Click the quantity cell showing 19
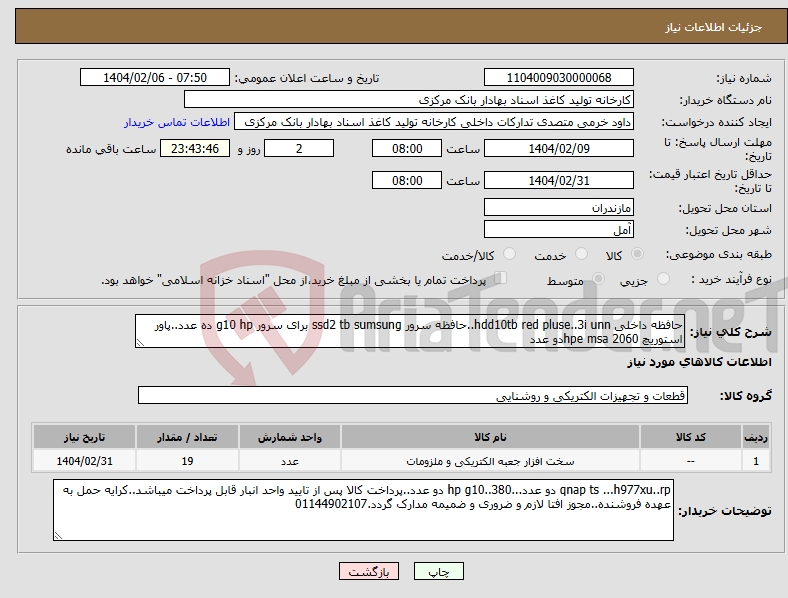The height and width of the screenshot is (598, 788). (x=187, y=461)
